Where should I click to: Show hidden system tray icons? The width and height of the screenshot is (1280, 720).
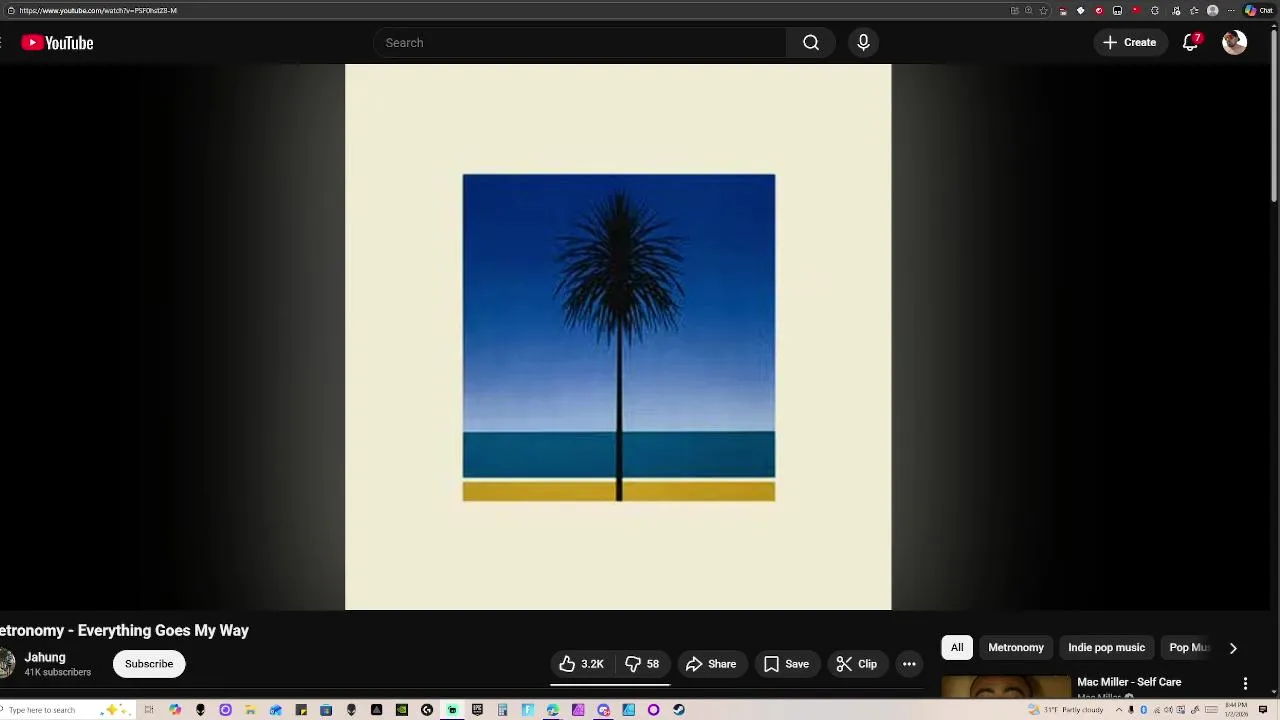coord(1119,710)
